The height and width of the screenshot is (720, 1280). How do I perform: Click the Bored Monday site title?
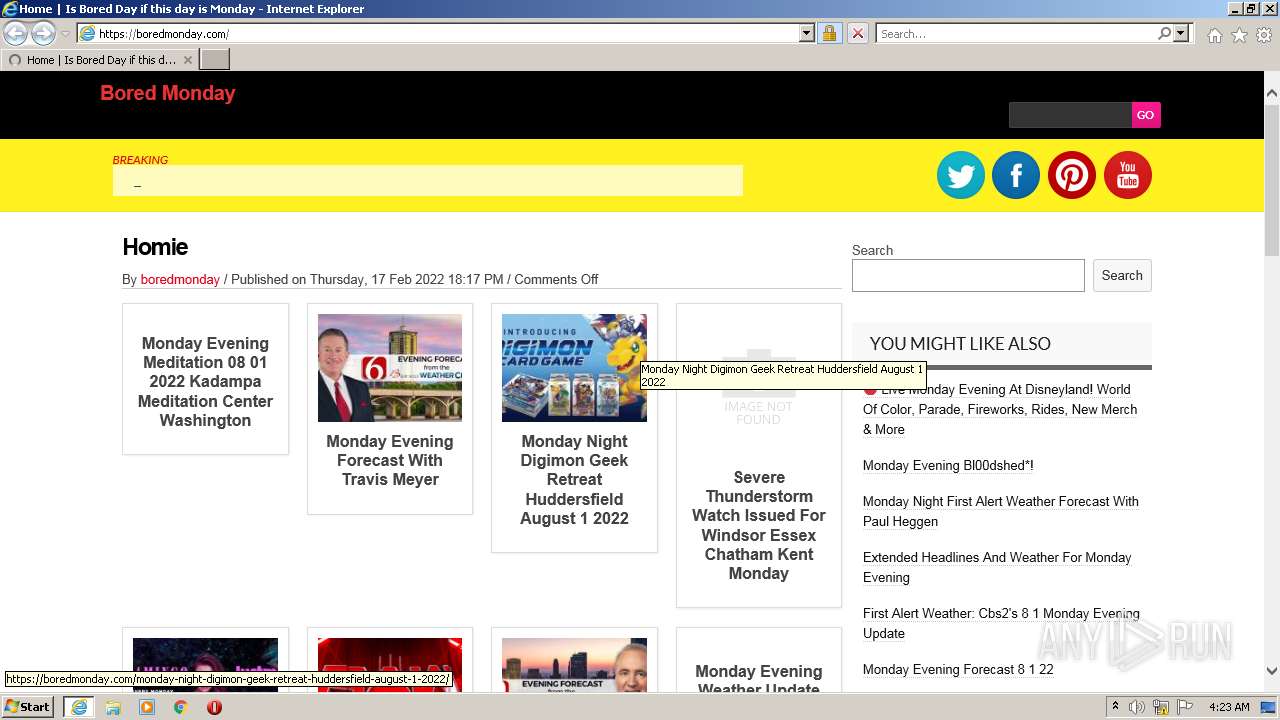167,93
